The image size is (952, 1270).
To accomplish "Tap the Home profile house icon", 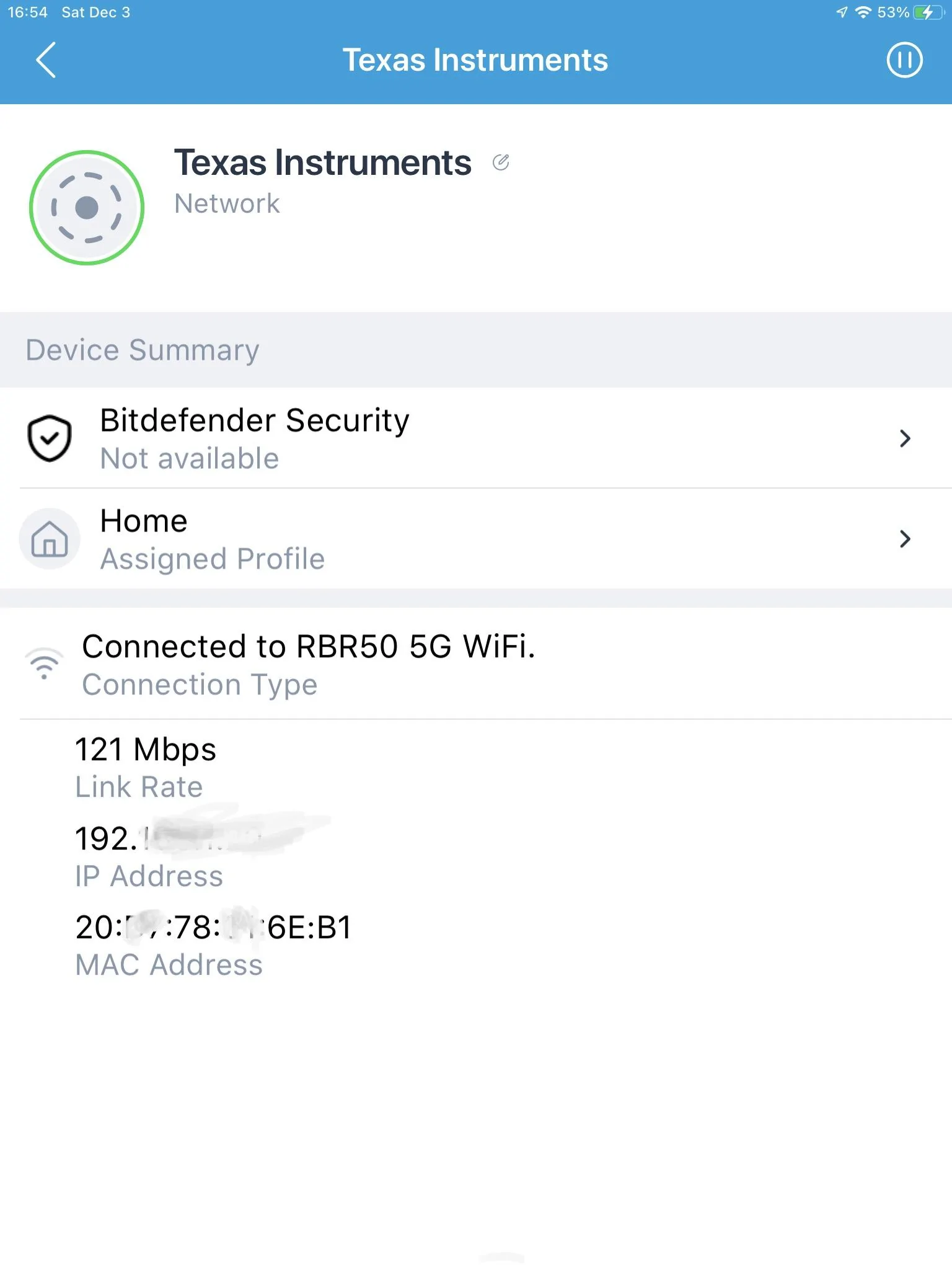I will 50,539.
